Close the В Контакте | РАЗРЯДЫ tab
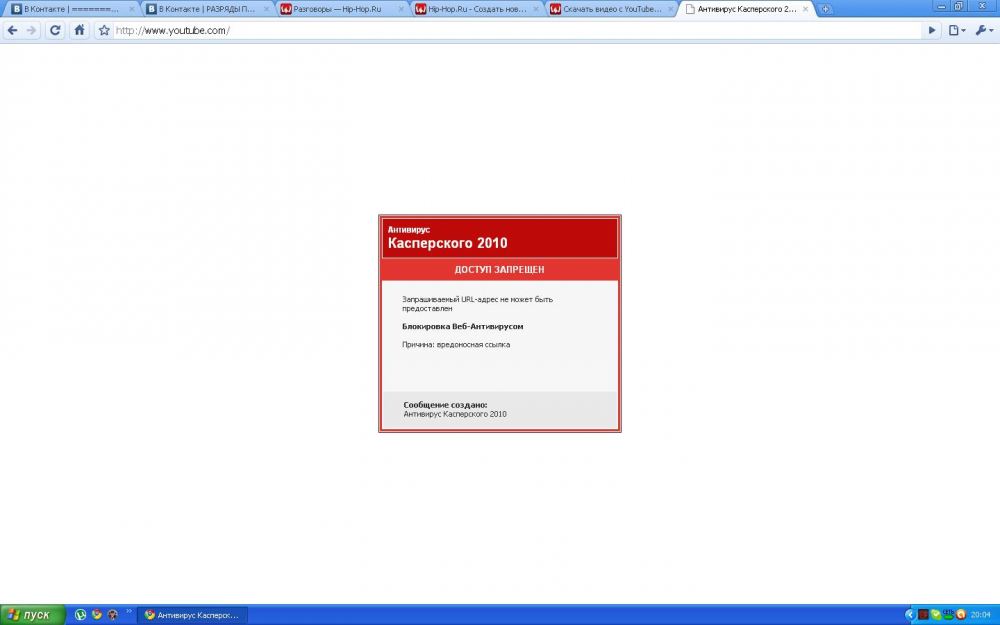Screen dimensions: 1000x625 [x=267, y=9]
